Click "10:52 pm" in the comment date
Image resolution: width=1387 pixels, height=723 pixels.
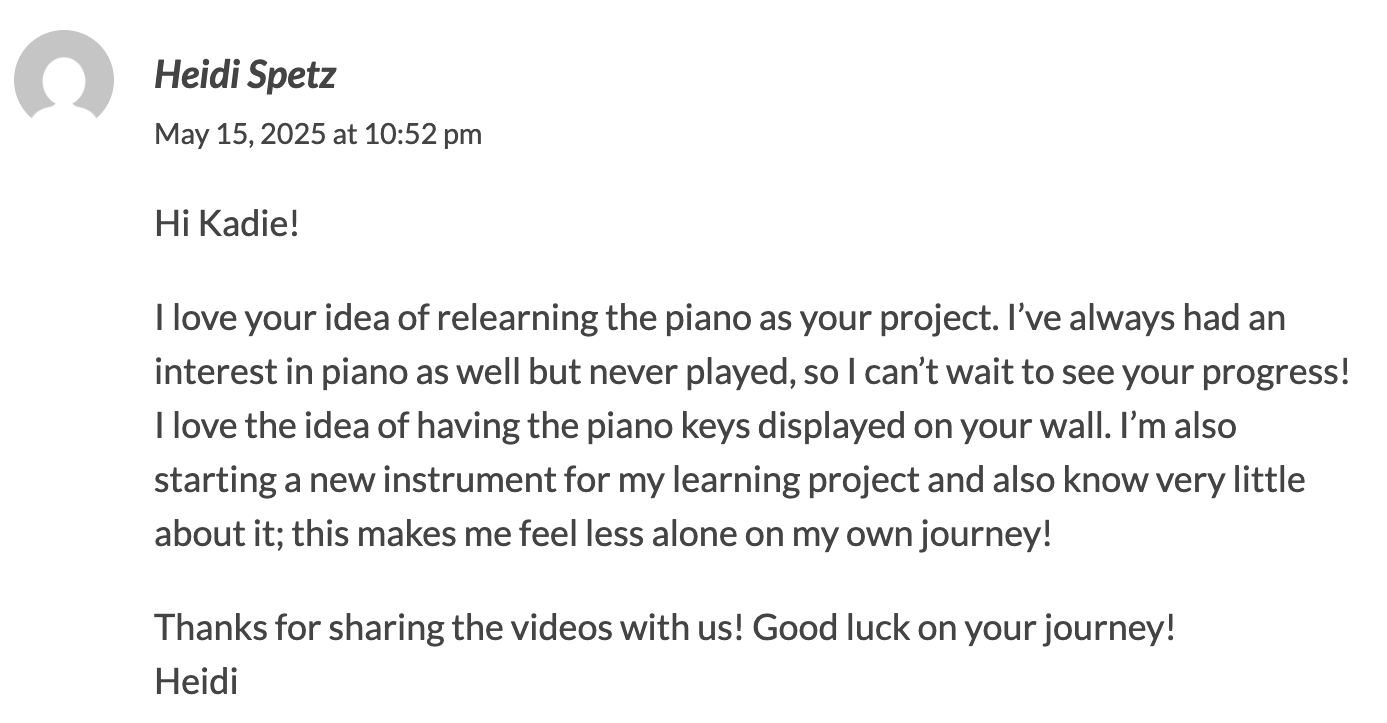pyautogui.click(x=423, y=134)
